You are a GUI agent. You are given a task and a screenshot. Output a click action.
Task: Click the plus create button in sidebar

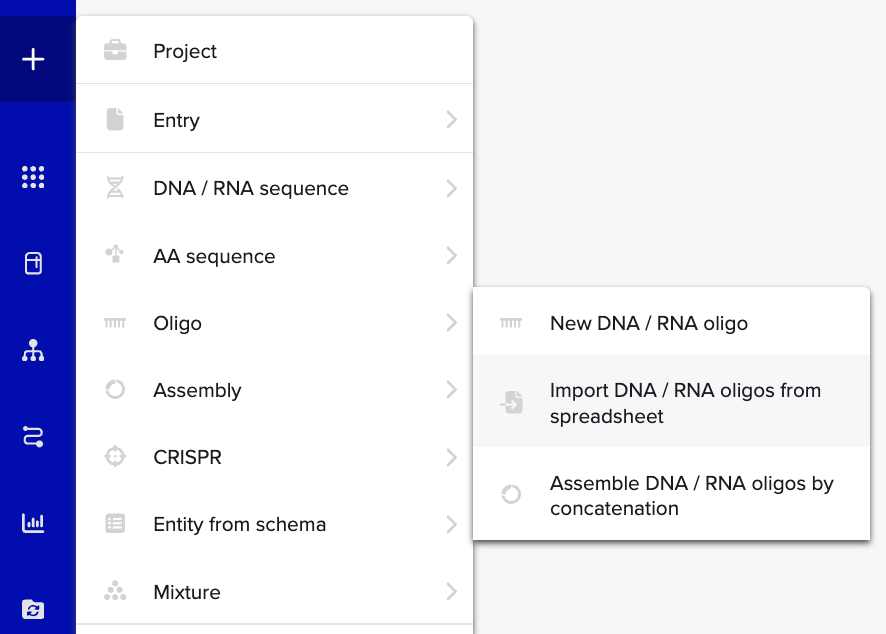[x=34, y=60]
